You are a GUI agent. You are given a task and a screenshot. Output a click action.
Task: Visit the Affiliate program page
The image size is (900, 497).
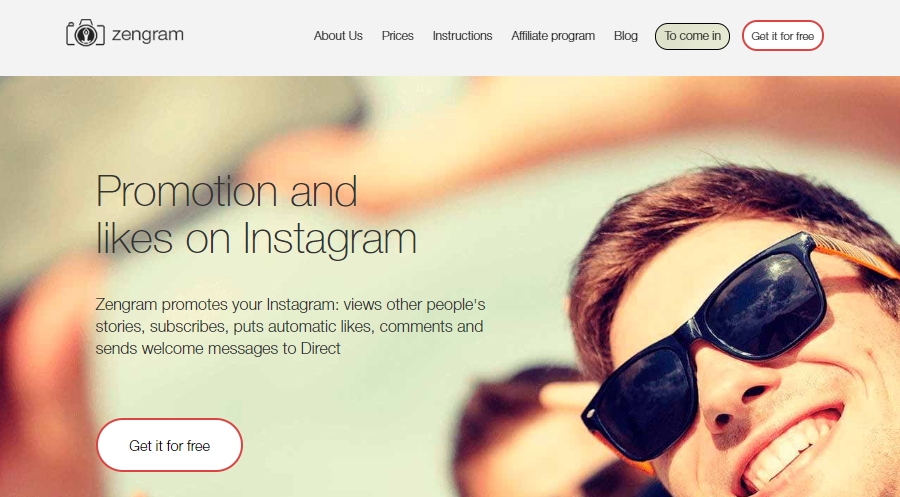(553, 36)
